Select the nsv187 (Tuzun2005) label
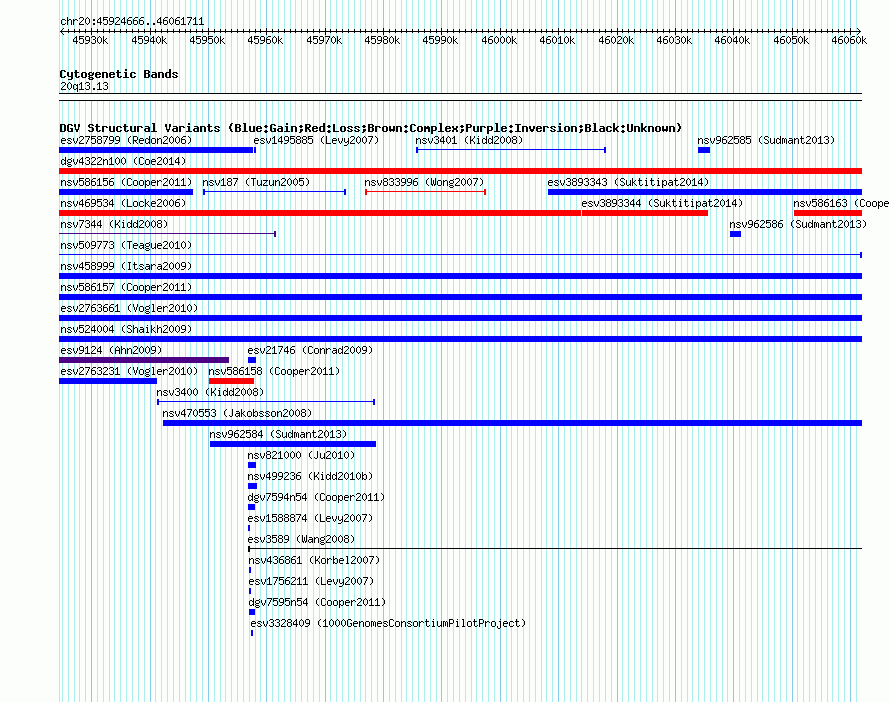The image size is (890, 702). coord(256,182)
